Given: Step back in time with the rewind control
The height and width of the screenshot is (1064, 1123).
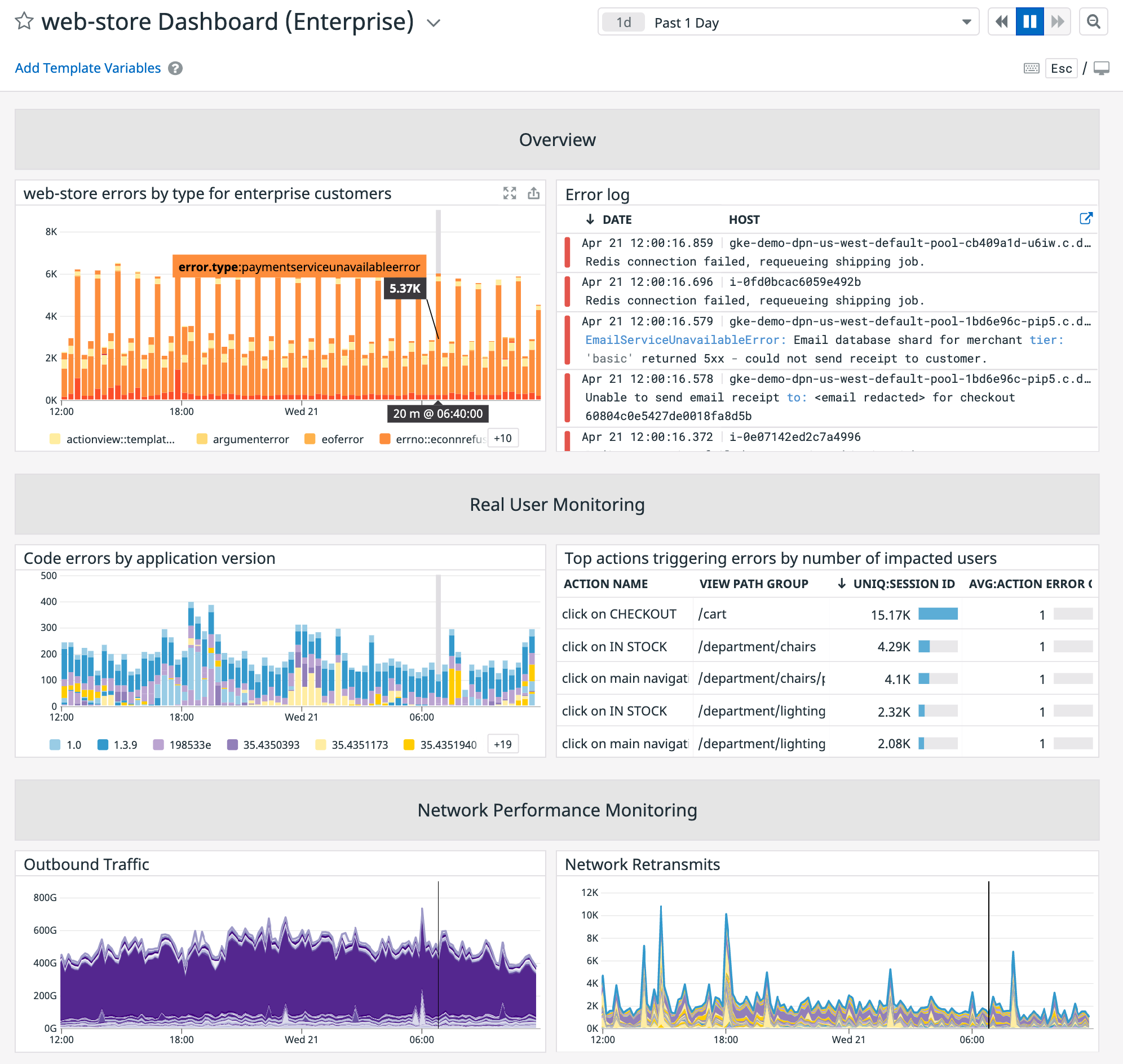Looking at the screenshot, I should click(1002, 21).
